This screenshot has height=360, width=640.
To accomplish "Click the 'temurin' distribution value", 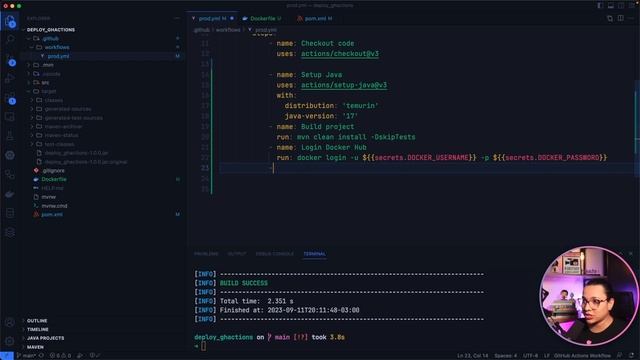I will click(360, 106).
